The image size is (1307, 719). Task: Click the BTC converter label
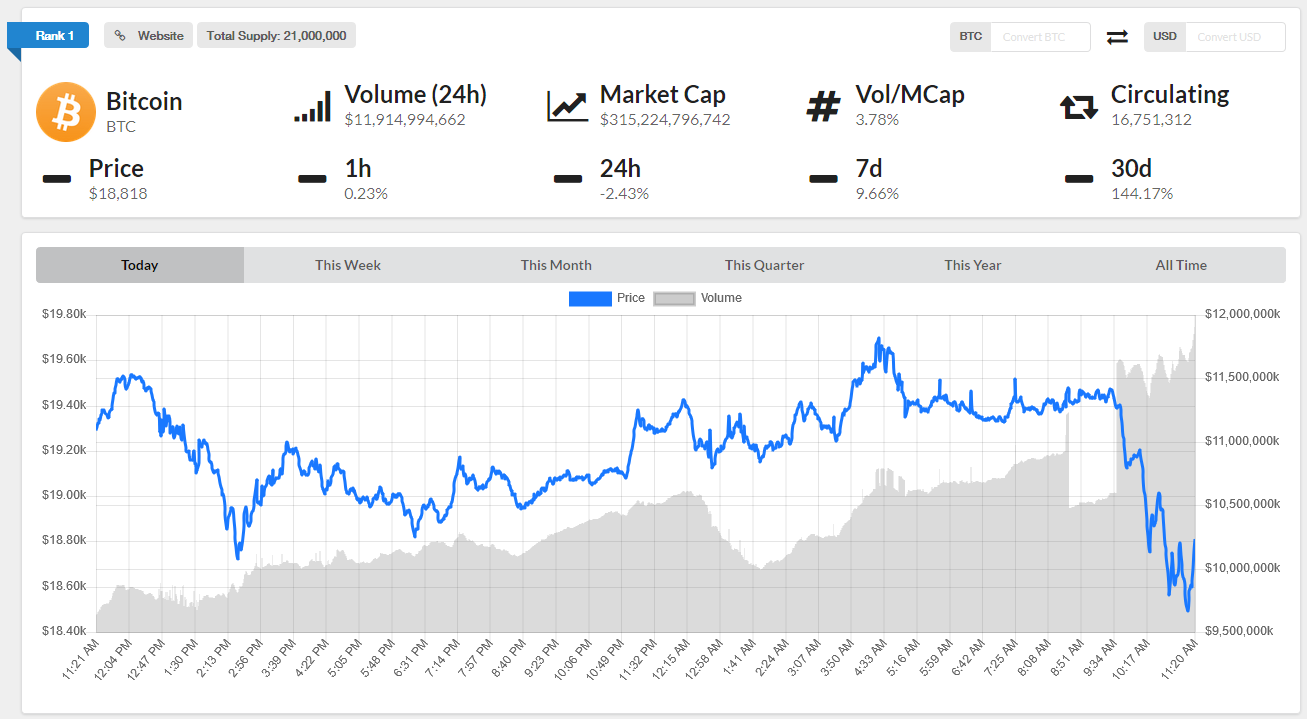(970, 37)
